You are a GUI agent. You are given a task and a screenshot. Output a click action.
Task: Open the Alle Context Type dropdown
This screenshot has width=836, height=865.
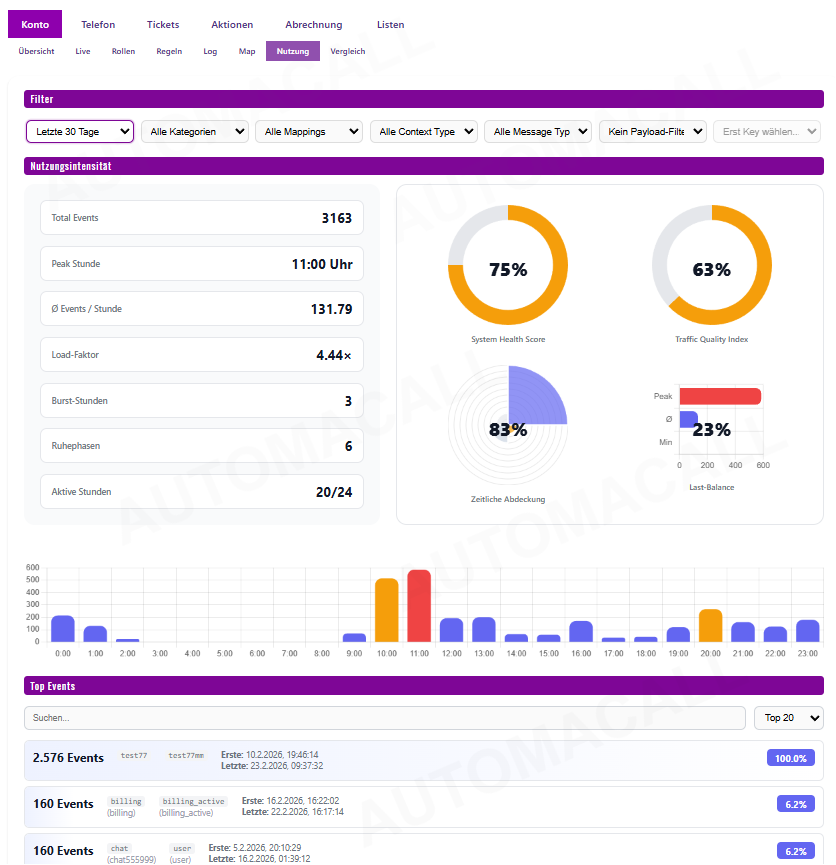[x=424, y=132]
